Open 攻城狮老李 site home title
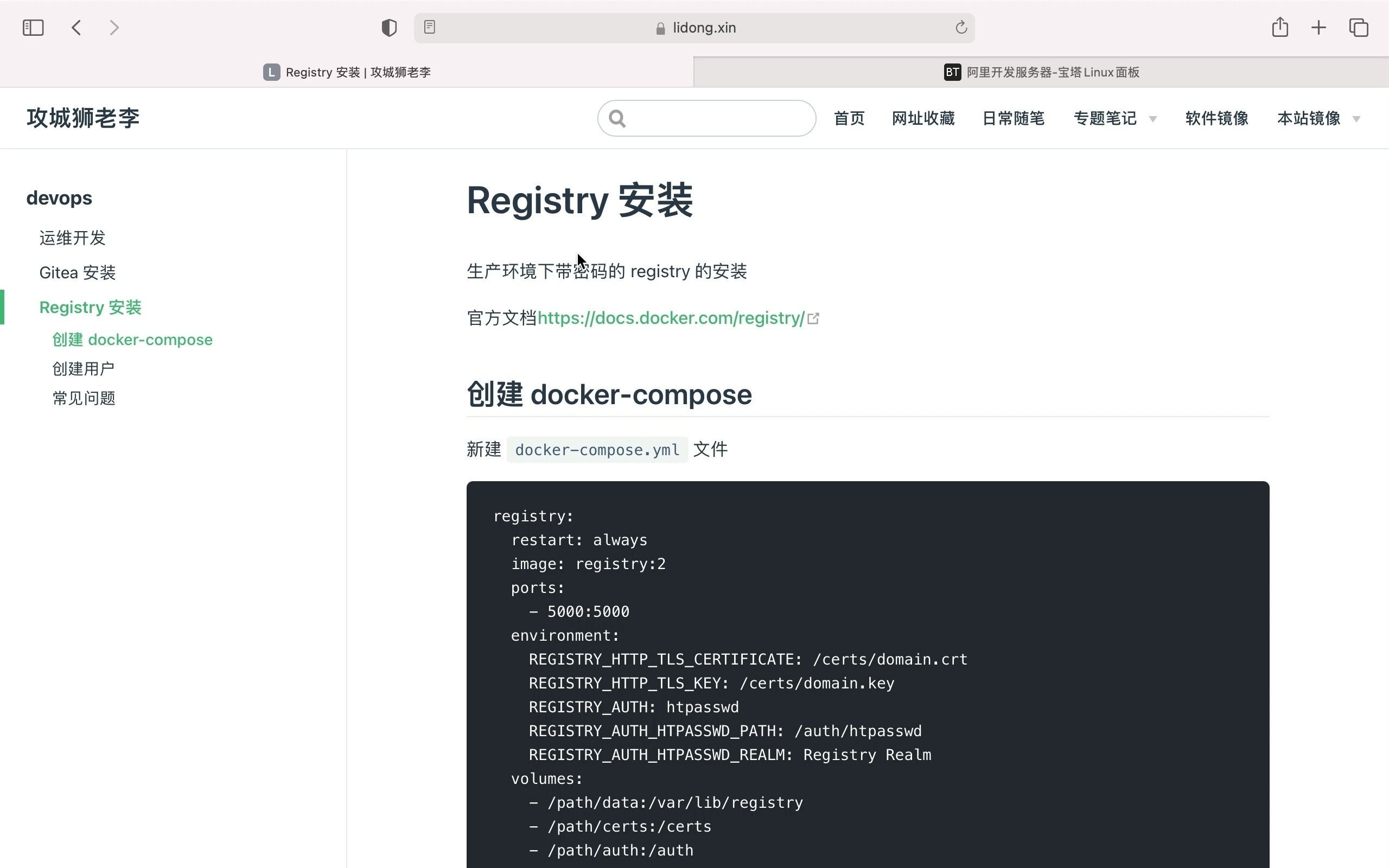The image size is (1389, 868). pyautogui.click(x=83, y=118)
